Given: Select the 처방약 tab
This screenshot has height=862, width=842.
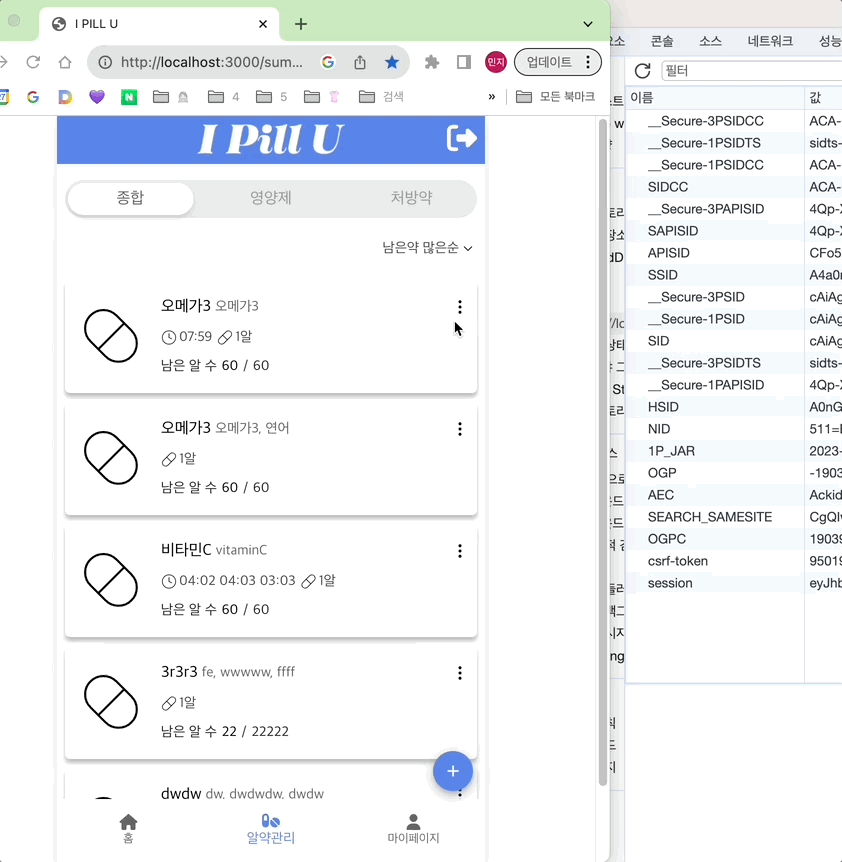Looking at the screenshot, I should [x=412, y=198].
